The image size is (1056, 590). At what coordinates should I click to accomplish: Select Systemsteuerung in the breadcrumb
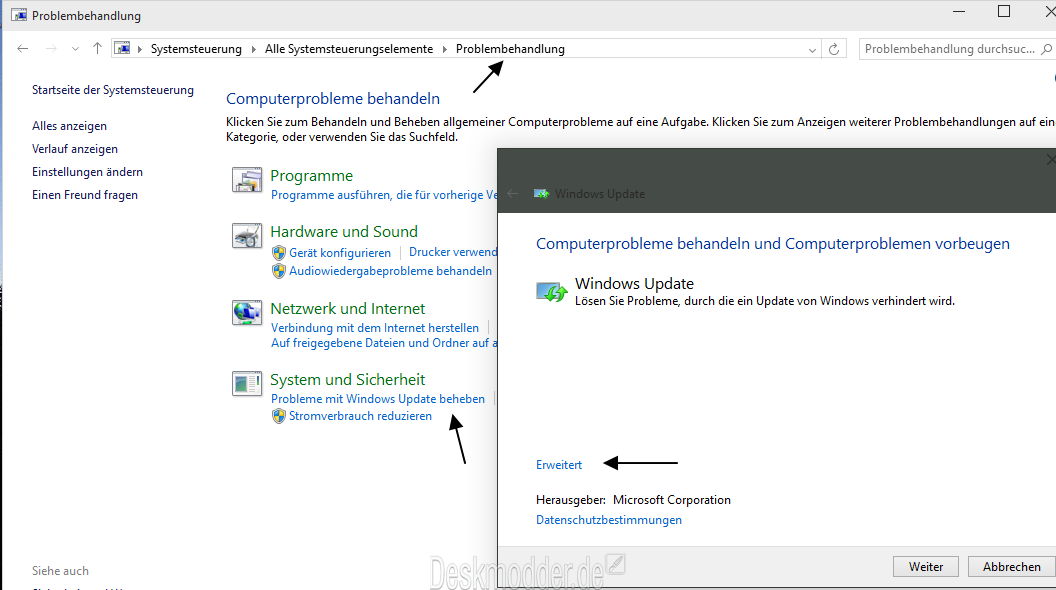coord(196,48)
